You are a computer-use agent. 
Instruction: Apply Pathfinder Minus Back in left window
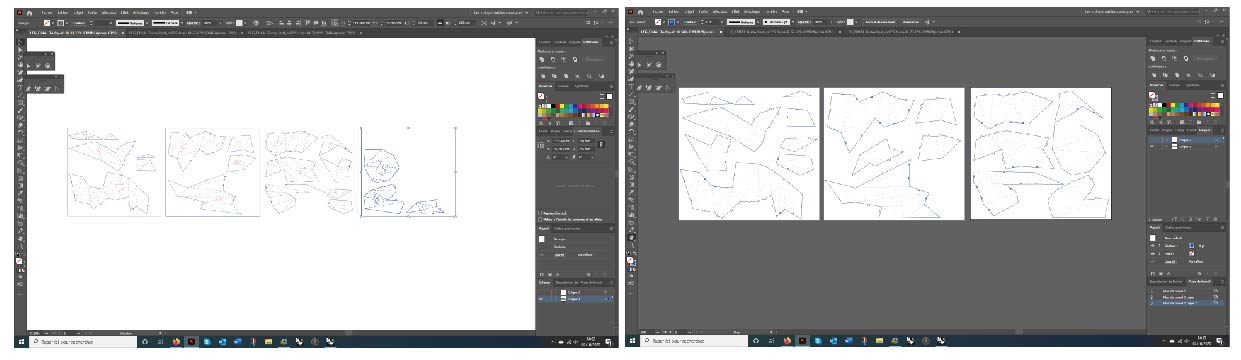click(601, 76)
